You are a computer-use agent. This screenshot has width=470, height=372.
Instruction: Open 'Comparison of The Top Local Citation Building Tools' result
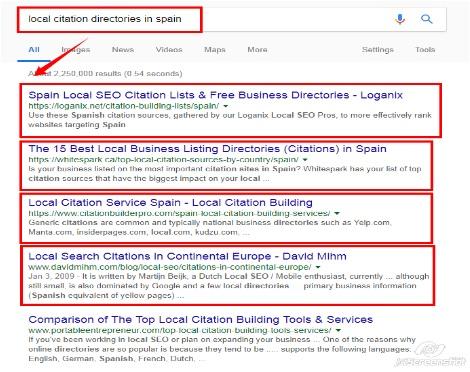click(x=201, y=320)
